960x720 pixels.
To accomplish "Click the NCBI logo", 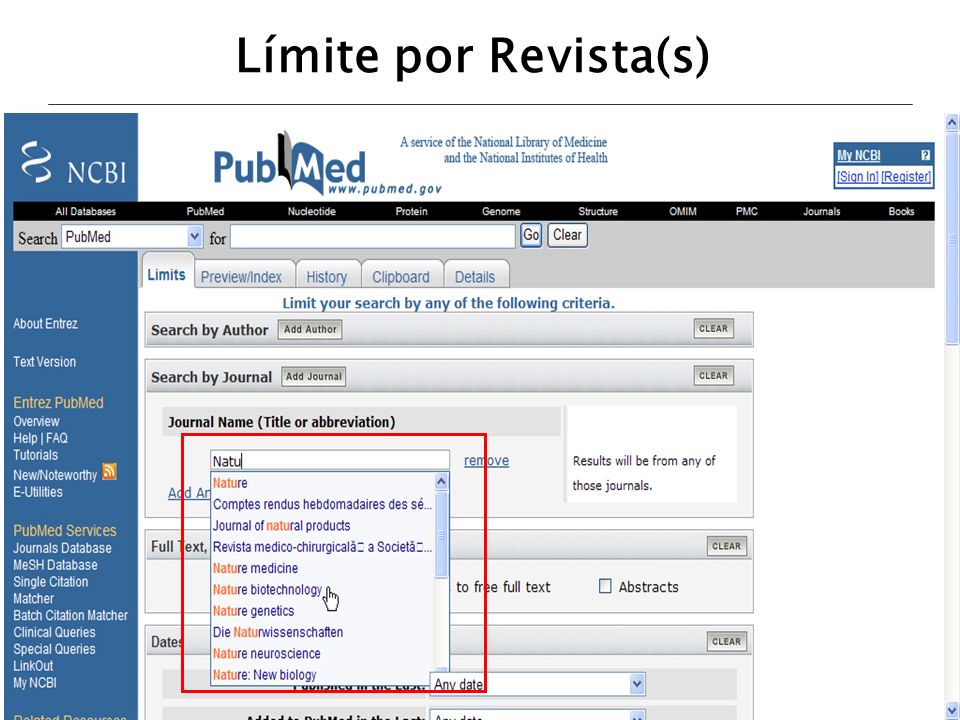I will pos(73,163).
